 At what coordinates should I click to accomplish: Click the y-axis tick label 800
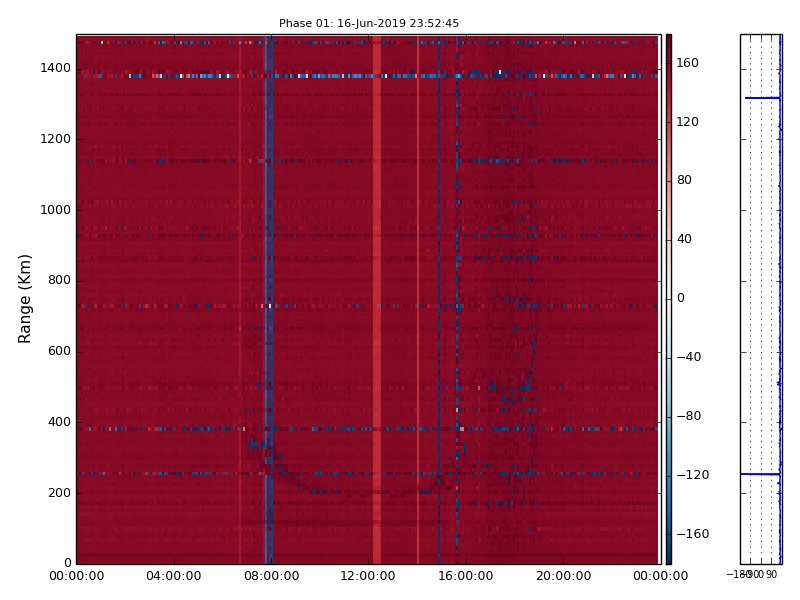(x=59, y=280)
